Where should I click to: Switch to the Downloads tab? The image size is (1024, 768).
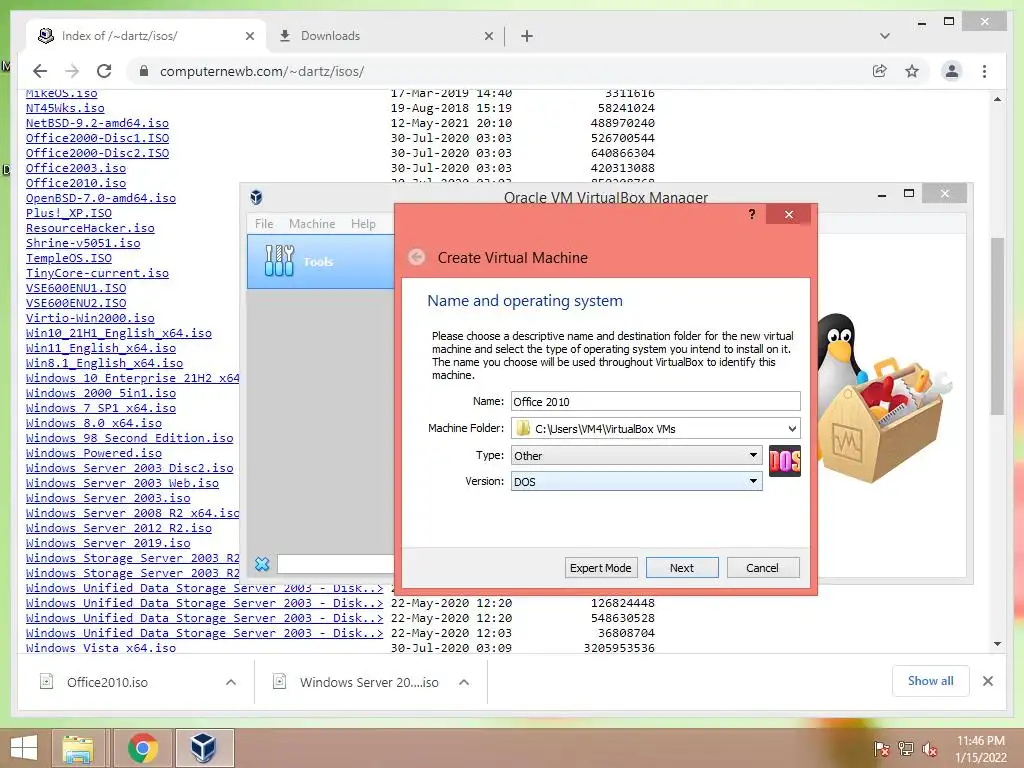click(385, 36)
